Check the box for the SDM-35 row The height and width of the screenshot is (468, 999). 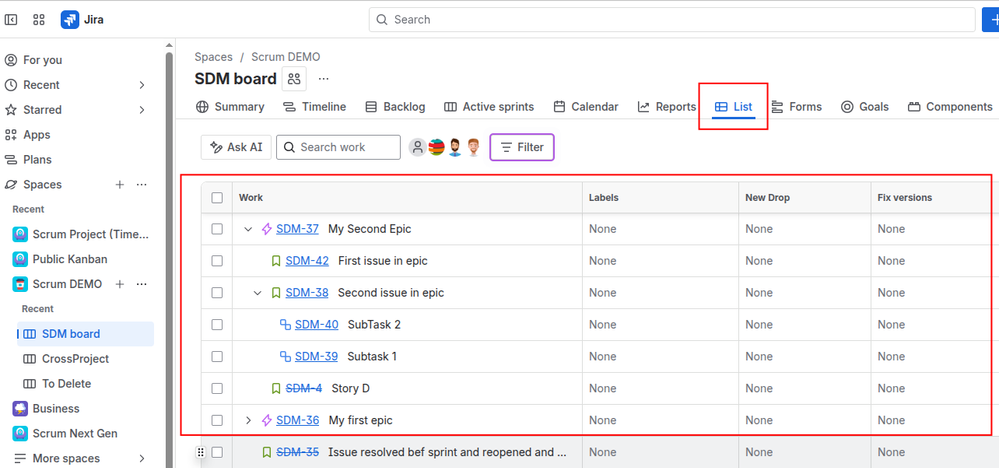coord(217,452)
